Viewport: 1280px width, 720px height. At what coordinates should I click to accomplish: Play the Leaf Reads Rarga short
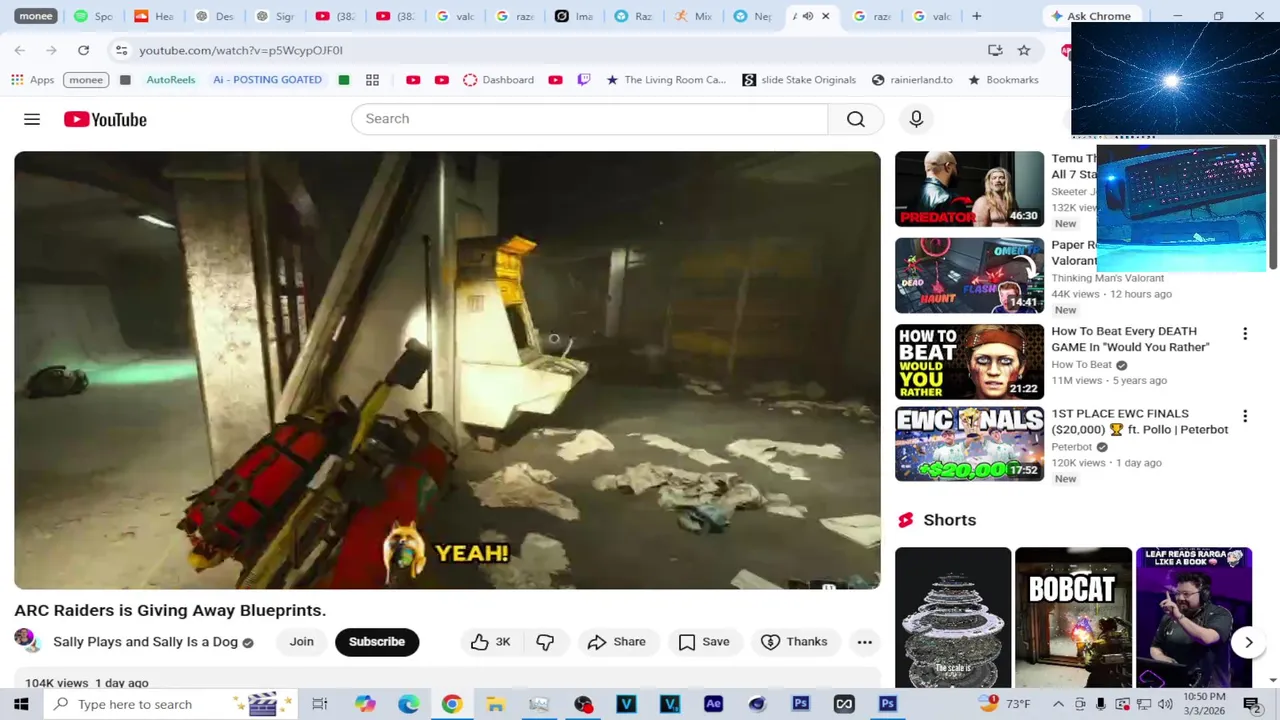[1194, 617]
